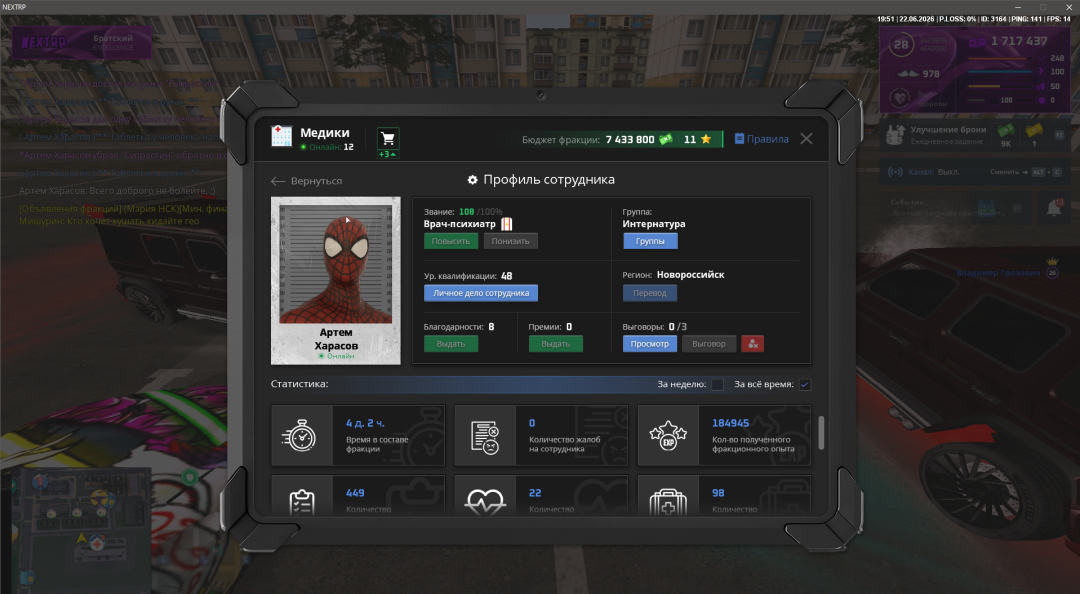Close the faction tablet panel with X
This screenshot has height=594, width=1080.
click(x=807, y=139)
